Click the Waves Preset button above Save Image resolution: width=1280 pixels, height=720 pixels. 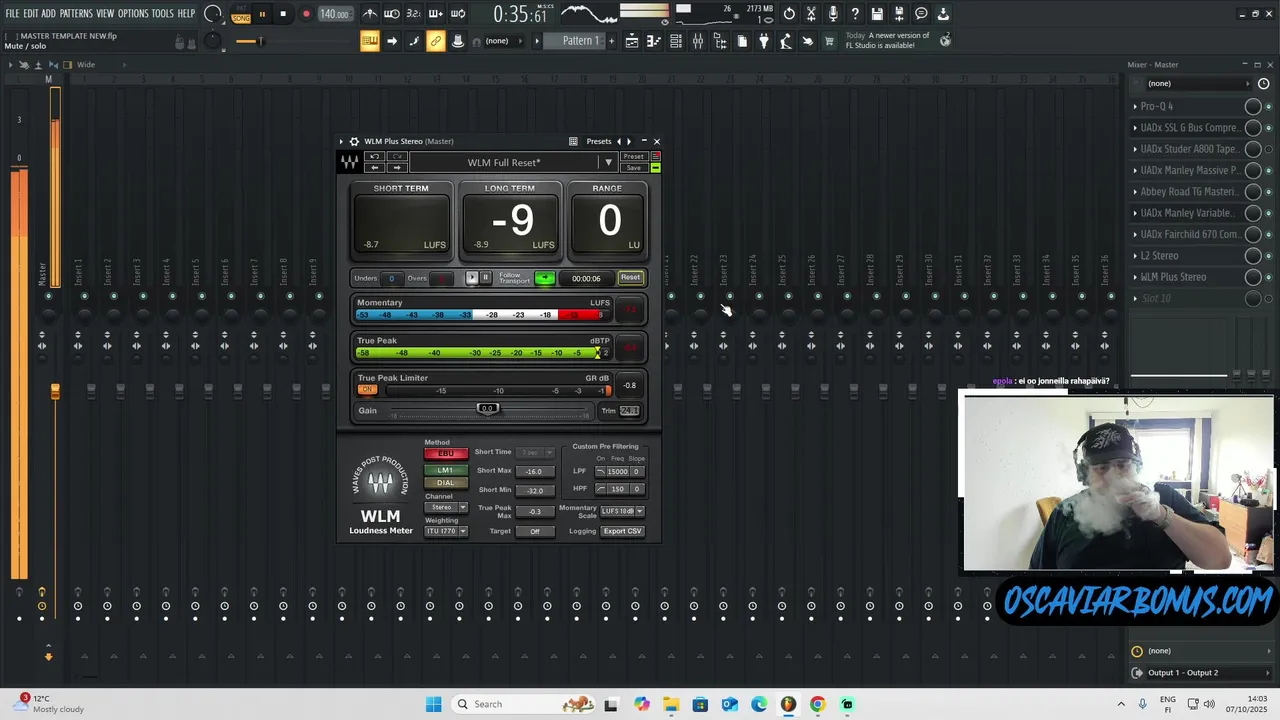[x=633, y=157]
